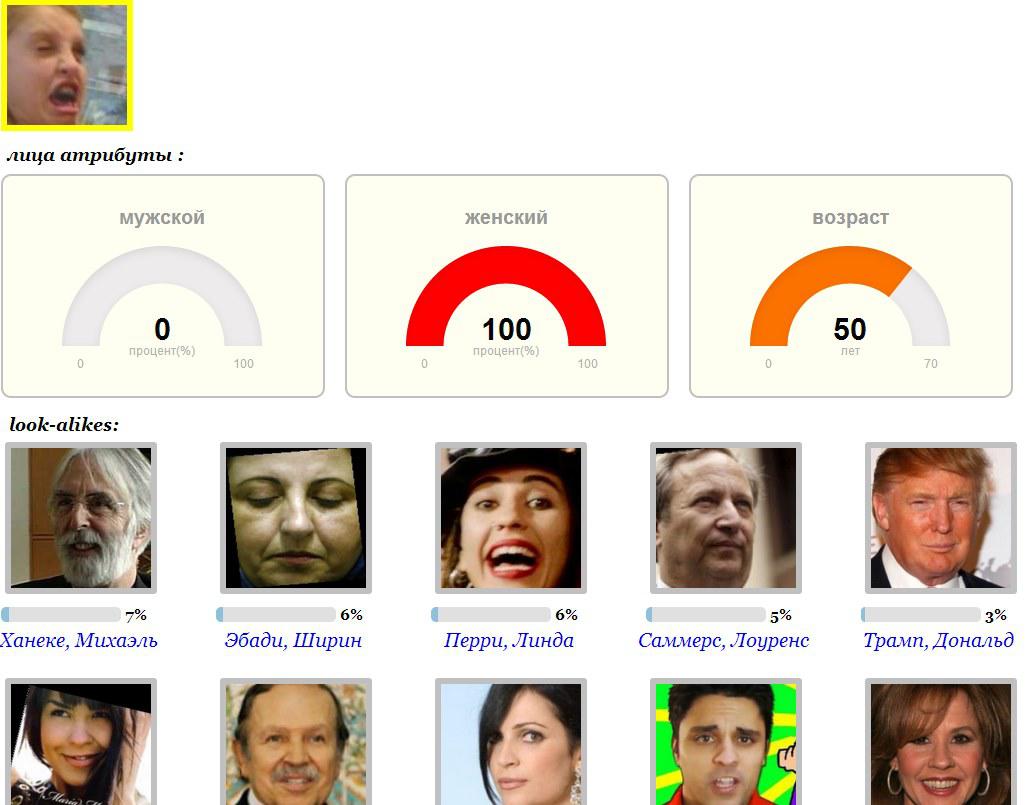Open the Саммерс, Лоуренс link

[724, 640]
